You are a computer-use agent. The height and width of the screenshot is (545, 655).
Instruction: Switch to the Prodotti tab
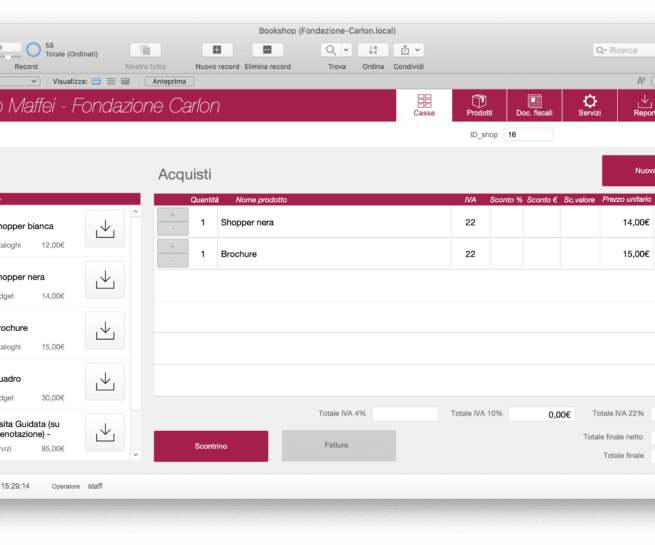[x=479, y=105]
